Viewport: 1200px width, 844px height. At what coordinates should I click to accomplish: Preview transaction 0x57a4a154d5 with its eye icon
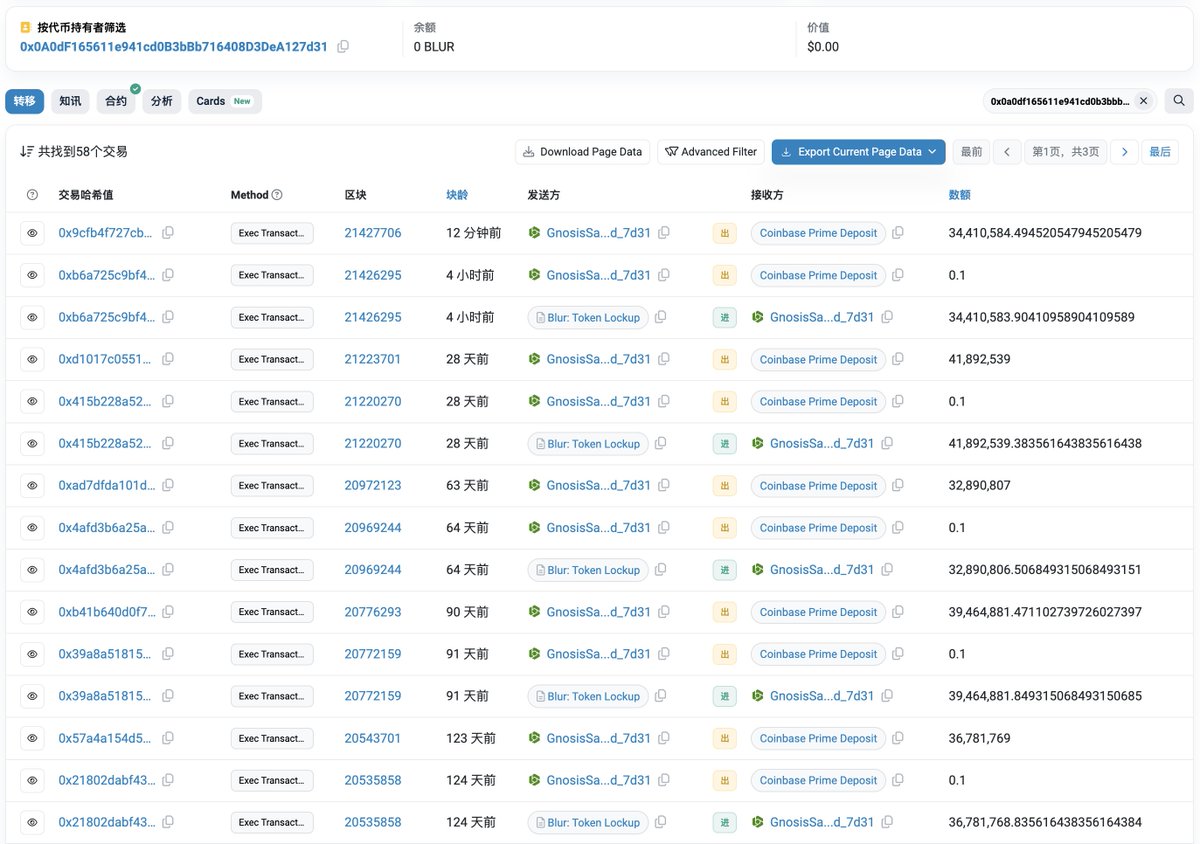click(x=32, y=738)
